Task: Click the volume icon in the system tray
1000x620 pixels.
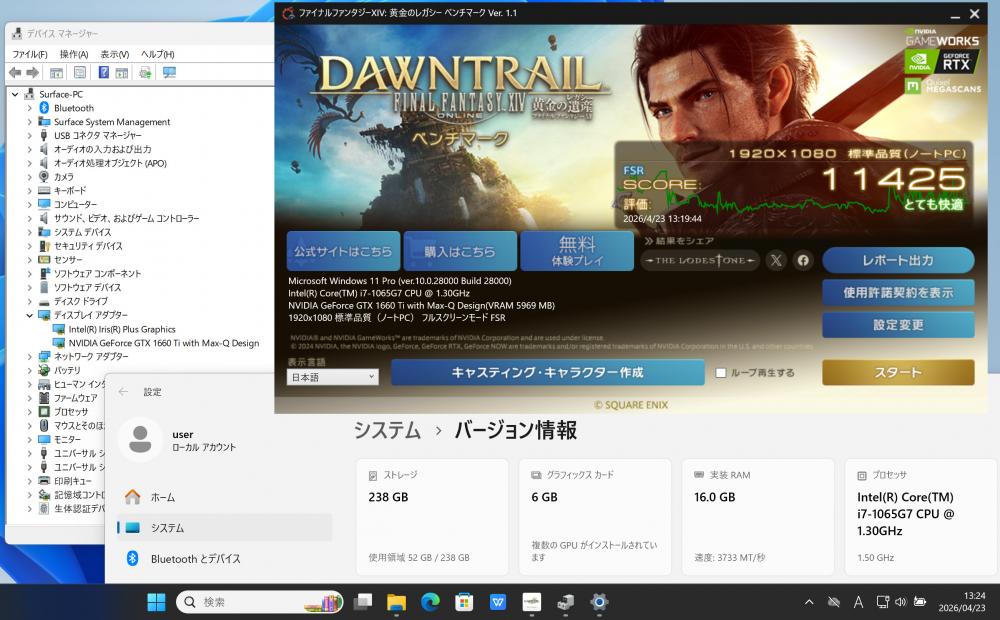Action: [901, 602]
